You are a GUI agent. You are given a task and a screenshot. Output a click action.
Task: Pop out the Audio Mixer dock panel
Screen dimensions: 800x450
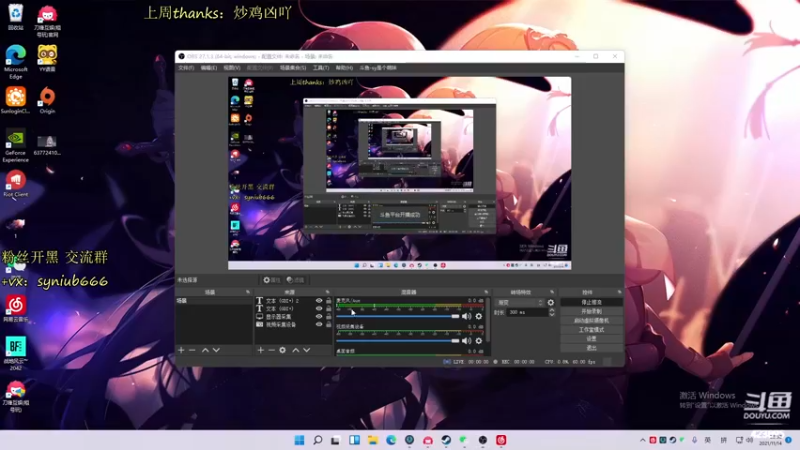coord(486,292)
